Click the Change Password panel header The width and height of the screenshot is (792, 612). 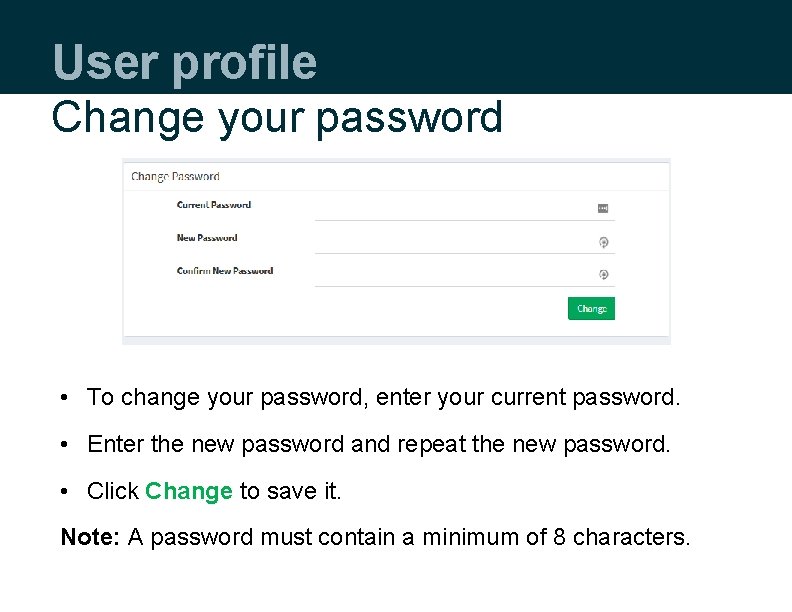click(x=175, y=177)
